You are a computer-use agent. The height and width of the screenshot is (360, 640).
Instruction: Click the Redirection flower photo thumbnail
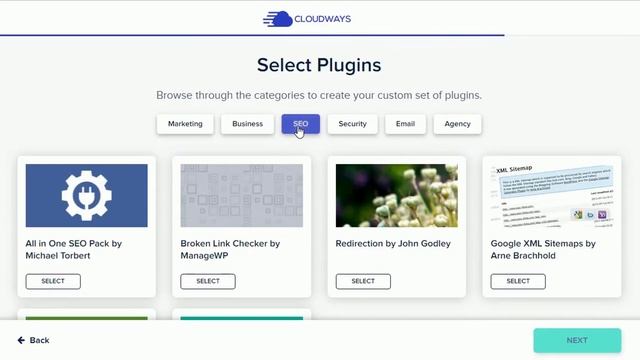point(397,196)
